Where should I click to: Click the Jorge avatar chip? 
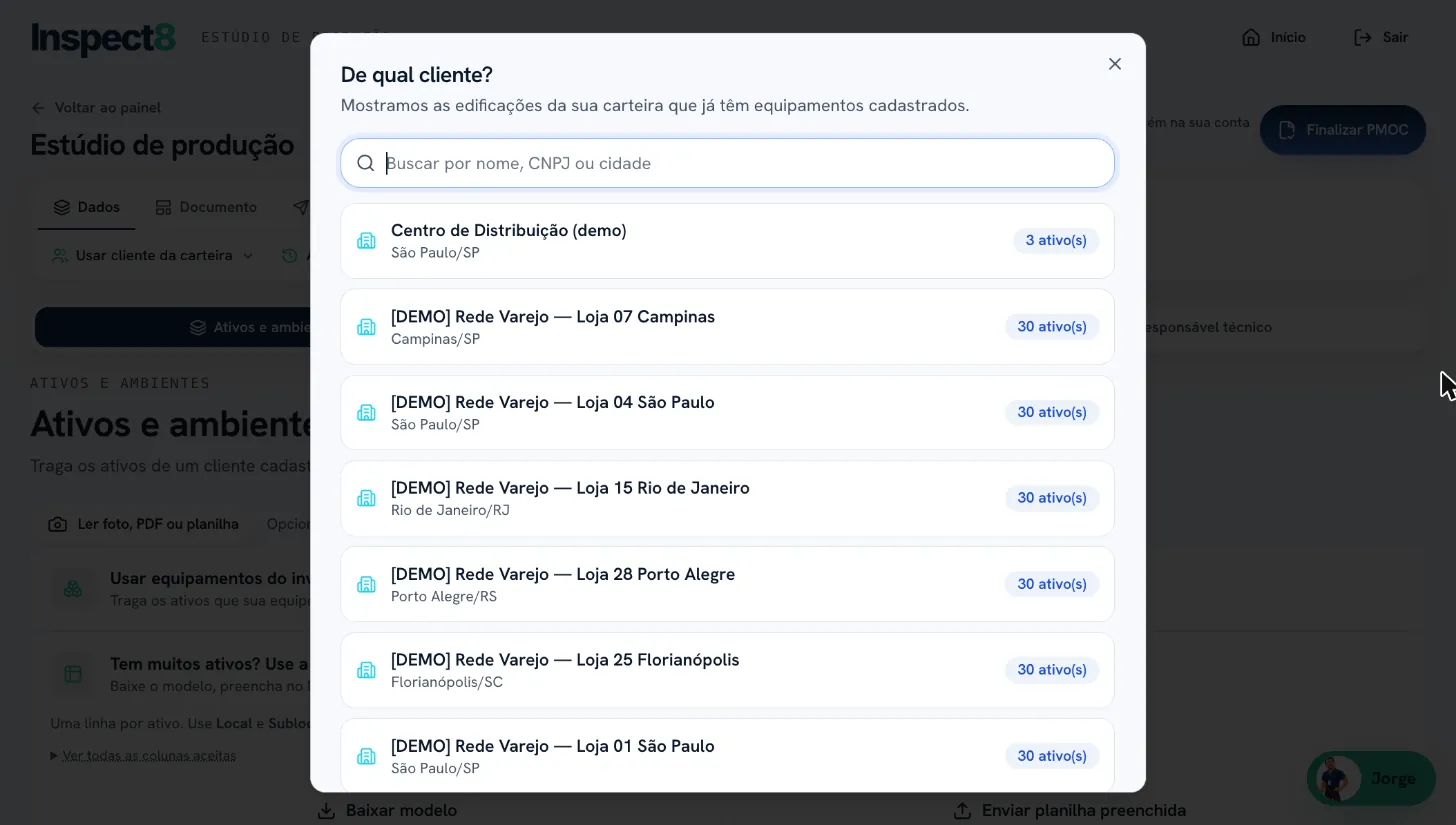tap(1371, 779)
